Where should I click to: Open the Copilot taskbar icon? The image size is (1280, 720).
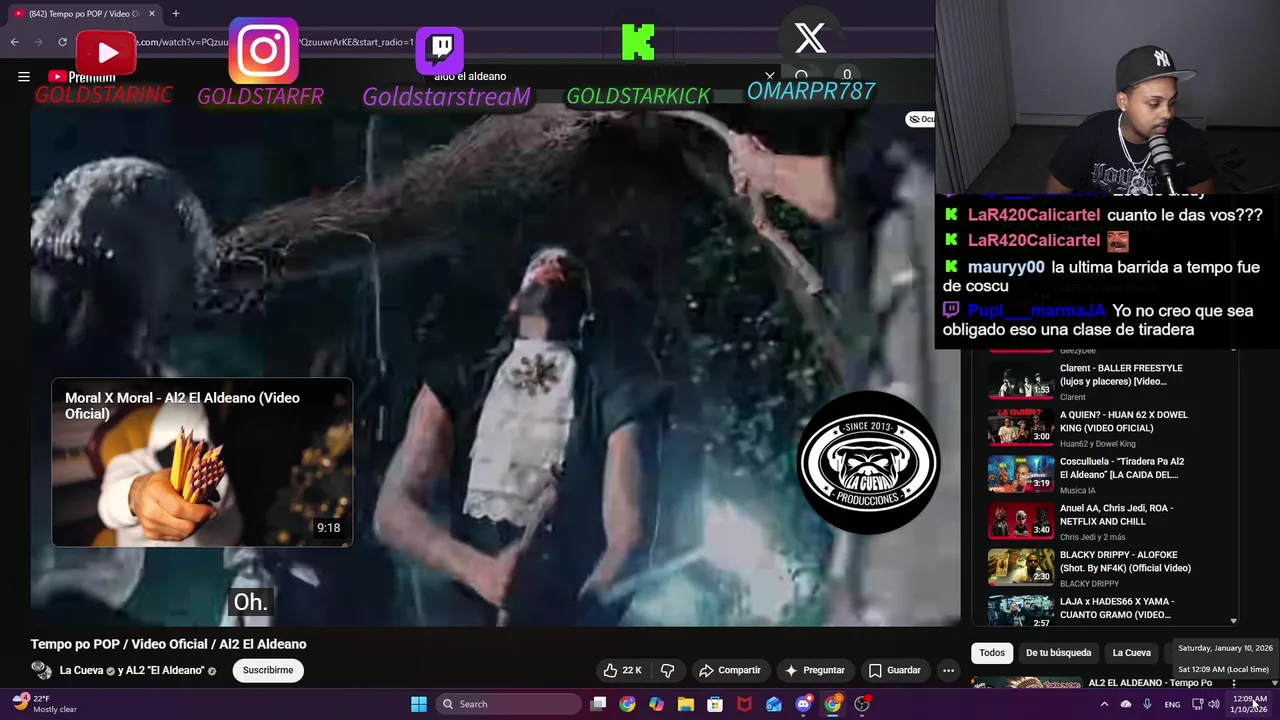(x=656, y=704)
